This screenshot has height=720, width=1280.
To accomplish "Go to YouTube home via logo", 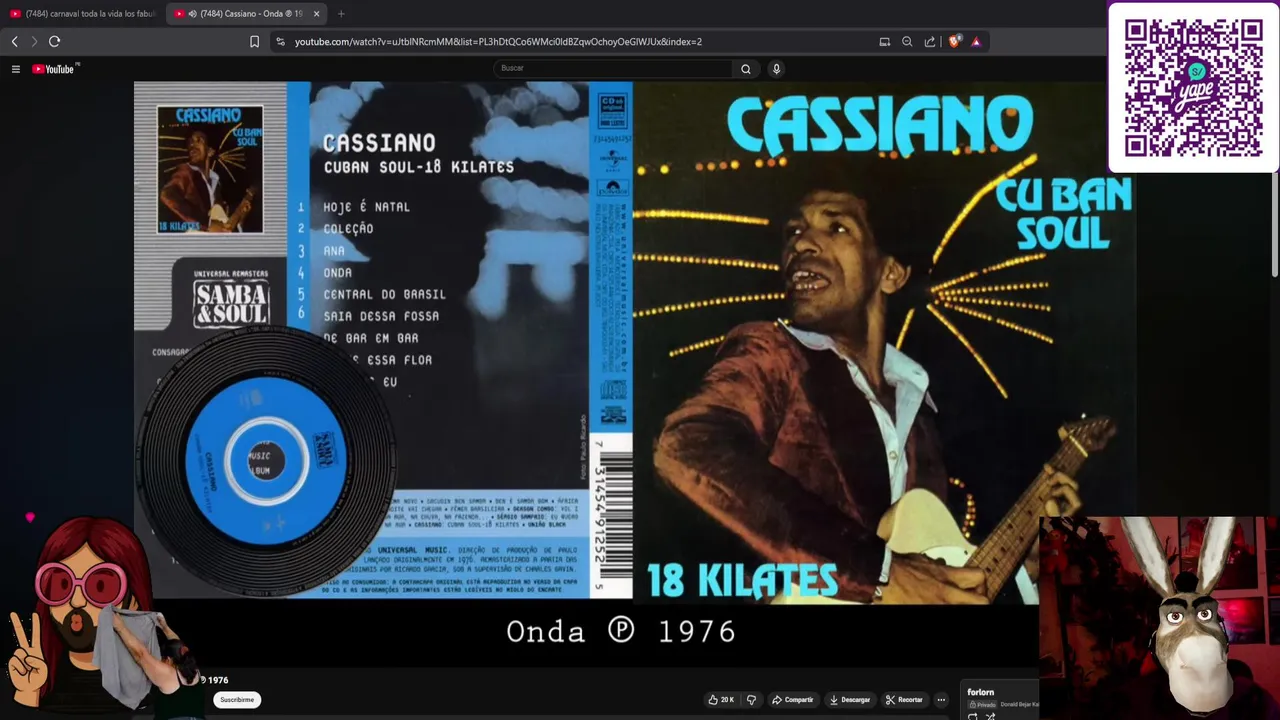I will point(55,68).
